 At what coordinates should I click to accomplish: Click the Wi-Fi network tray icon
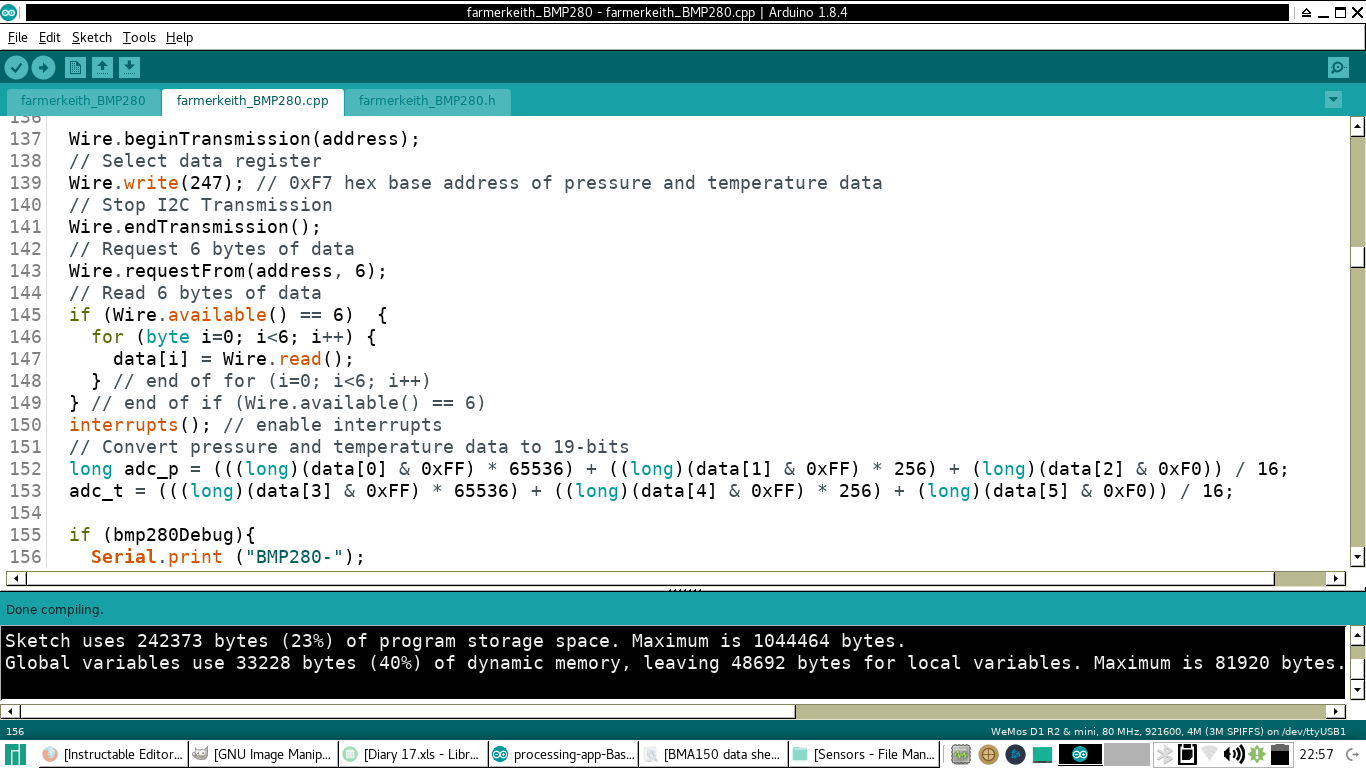[1210, 754]
